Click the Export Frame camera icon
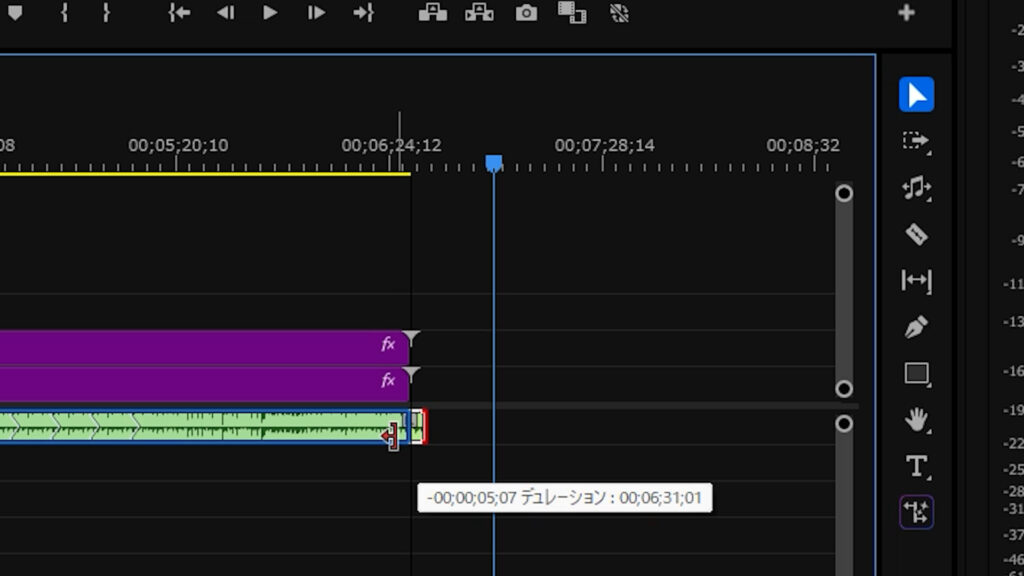This screenshot has width=1024, height=576. coord(526,13)
